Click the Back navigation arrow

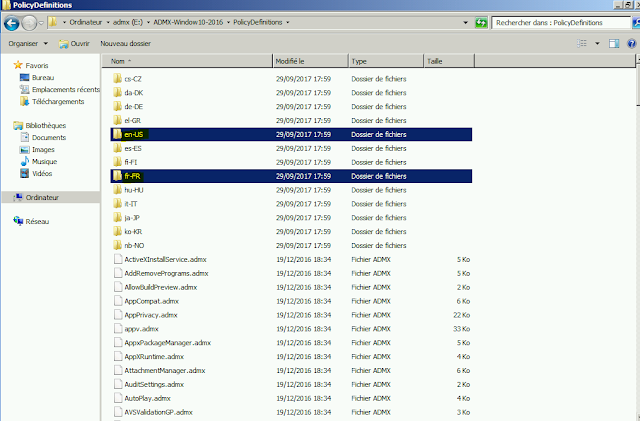(x=11, y=23)
